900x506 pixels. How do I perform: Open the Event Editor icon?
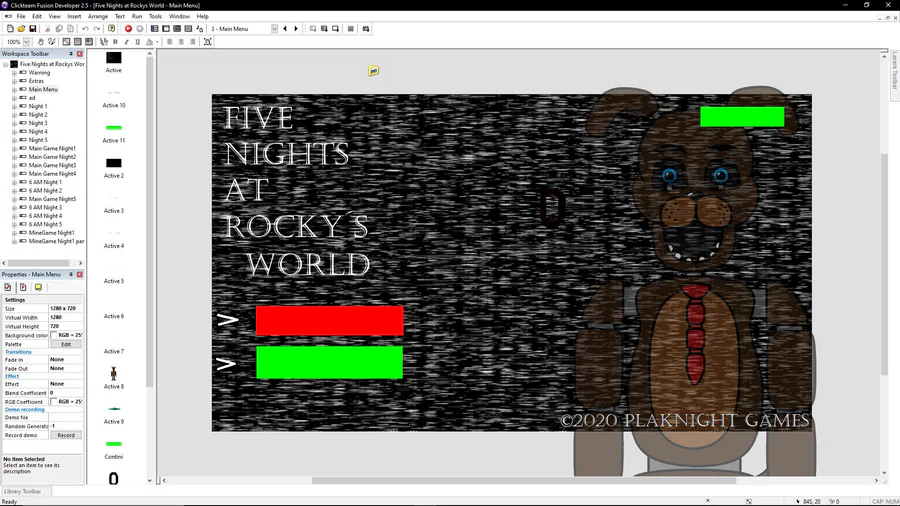point(177,29)
